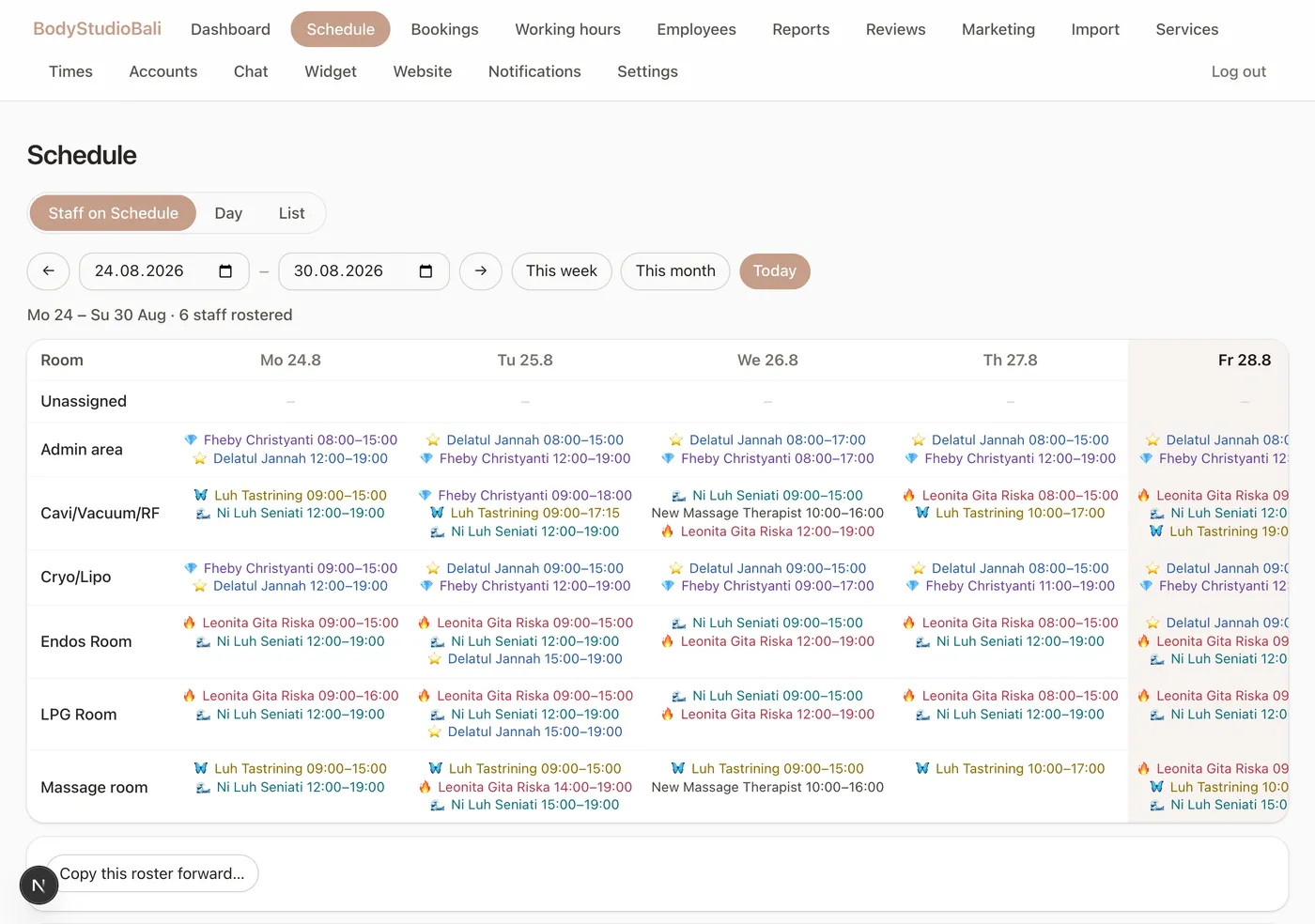Image resolution: width=1315 pixels, height=924 pixels.
Task: Go to Bookings
Action: pyautogui.click(x=444, y=29)
